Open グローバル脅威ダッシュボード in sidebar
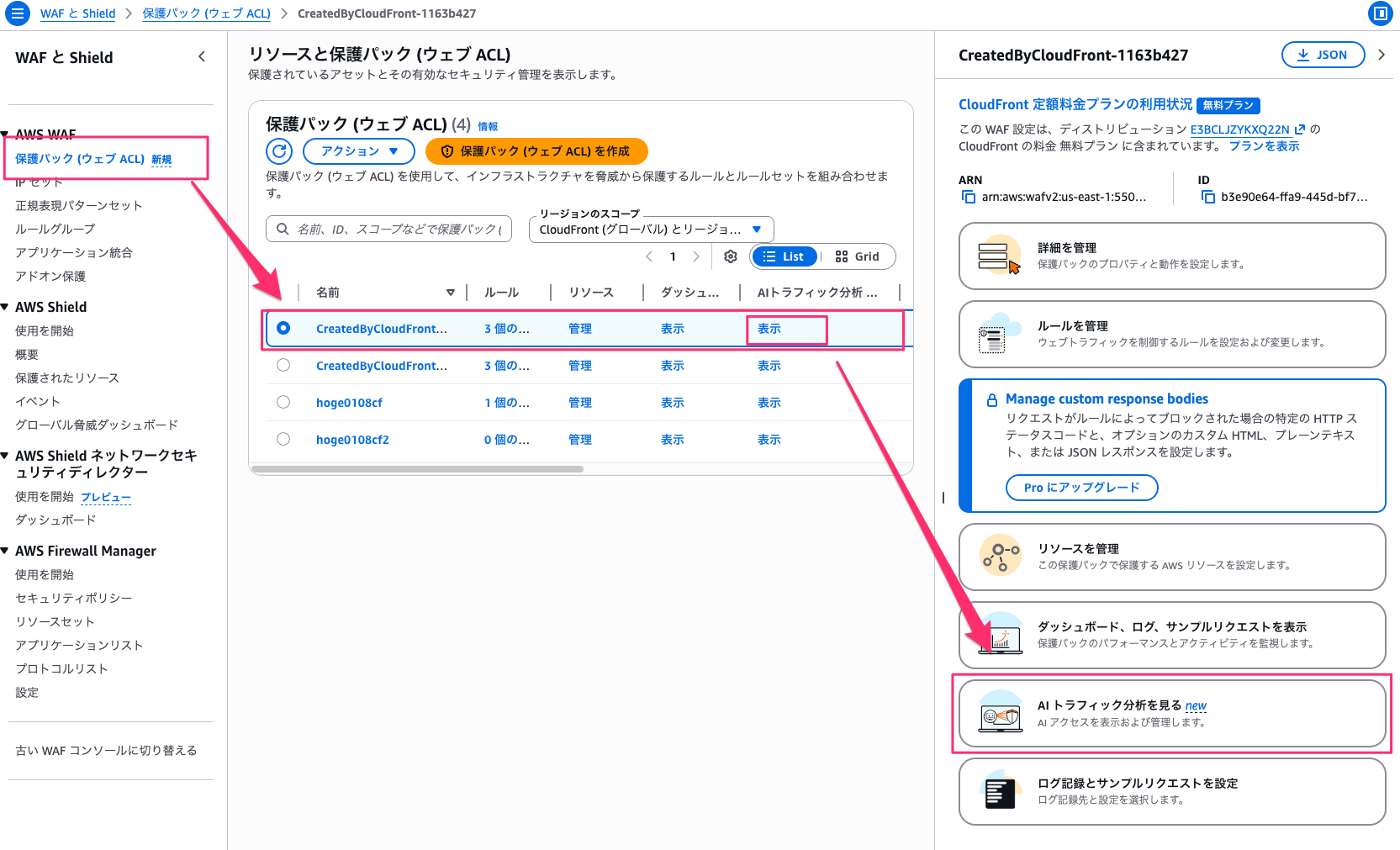 pos(97,425)
